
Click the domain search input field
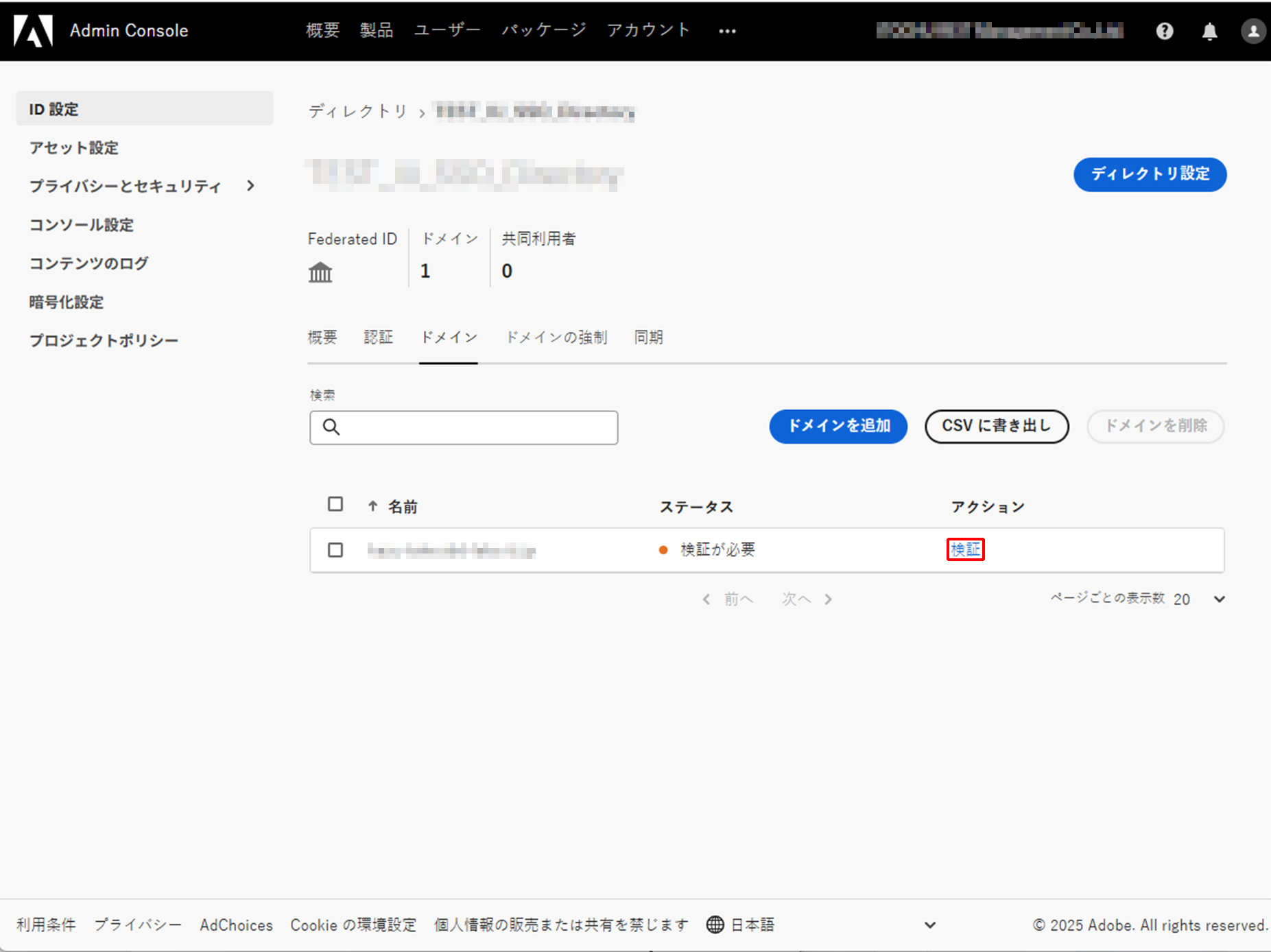point(464,427)
